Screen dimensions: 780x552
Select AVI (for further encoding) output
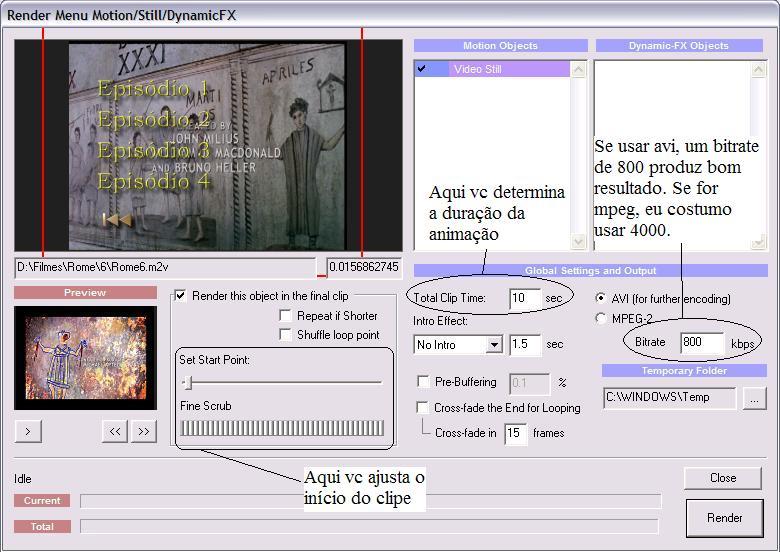(x=600, y=298)
